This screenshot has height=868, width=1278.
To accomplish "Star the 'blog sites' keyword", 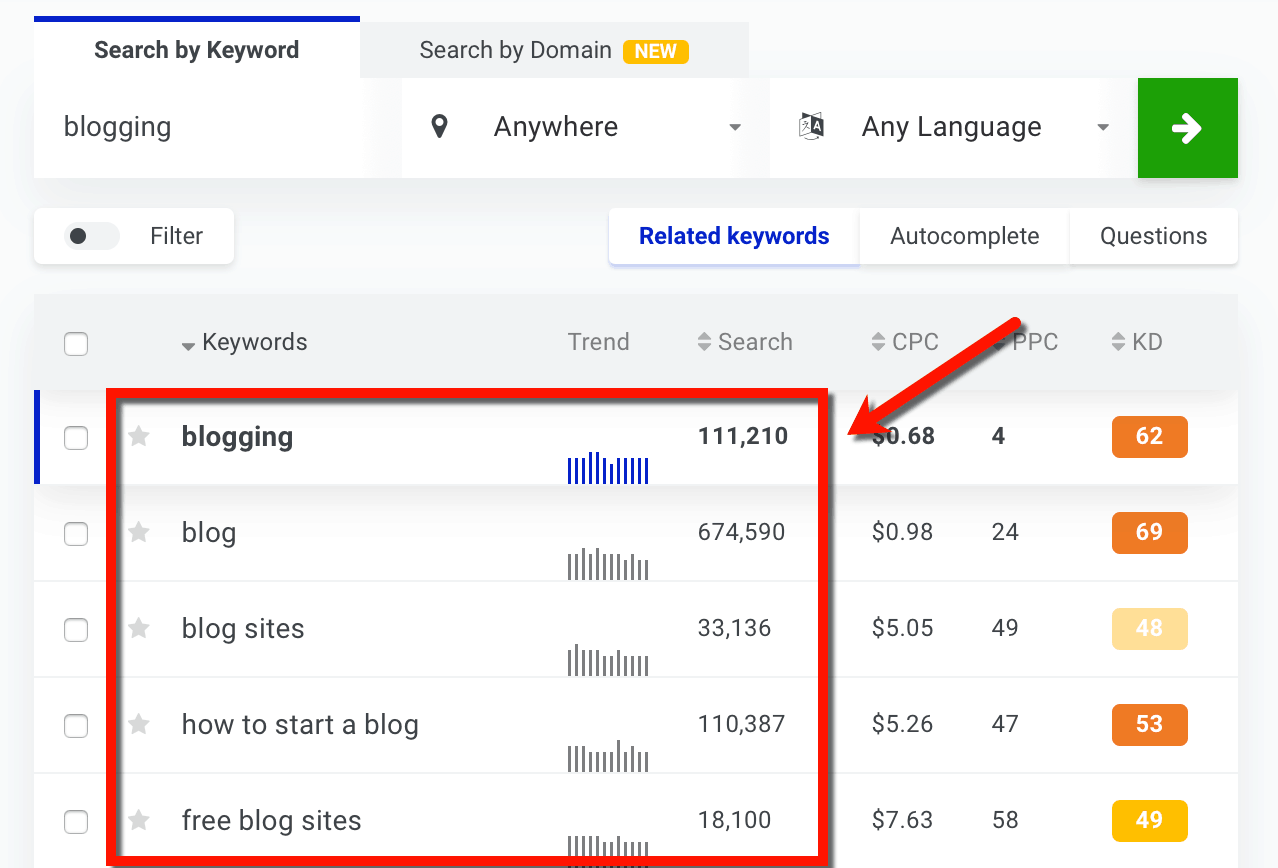I will pyautogui.click(x=139, y=629).
